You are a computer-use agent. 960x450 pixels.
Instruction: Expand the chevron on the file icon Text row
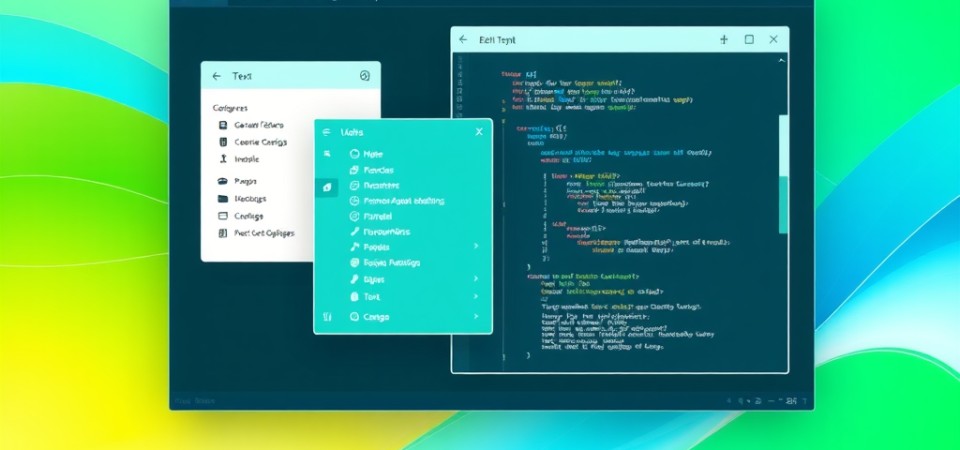pos(476,296)
